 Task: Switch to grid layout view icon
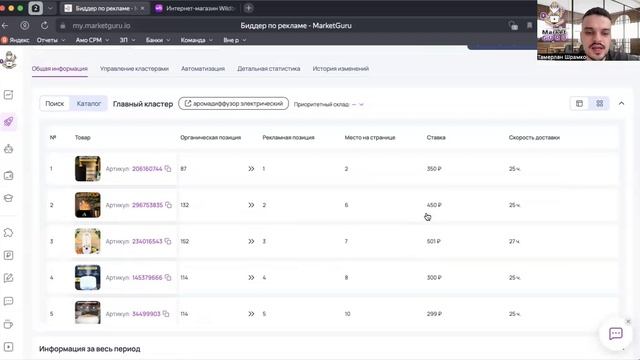[600, 104]
